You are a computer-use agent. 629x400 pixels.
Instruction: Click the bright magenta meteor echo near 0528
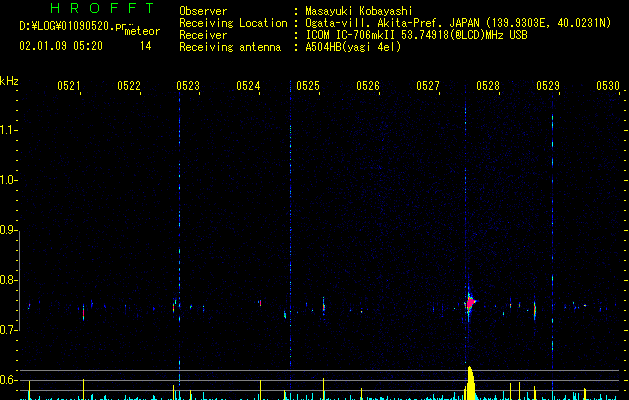click(x=470, y=303)
